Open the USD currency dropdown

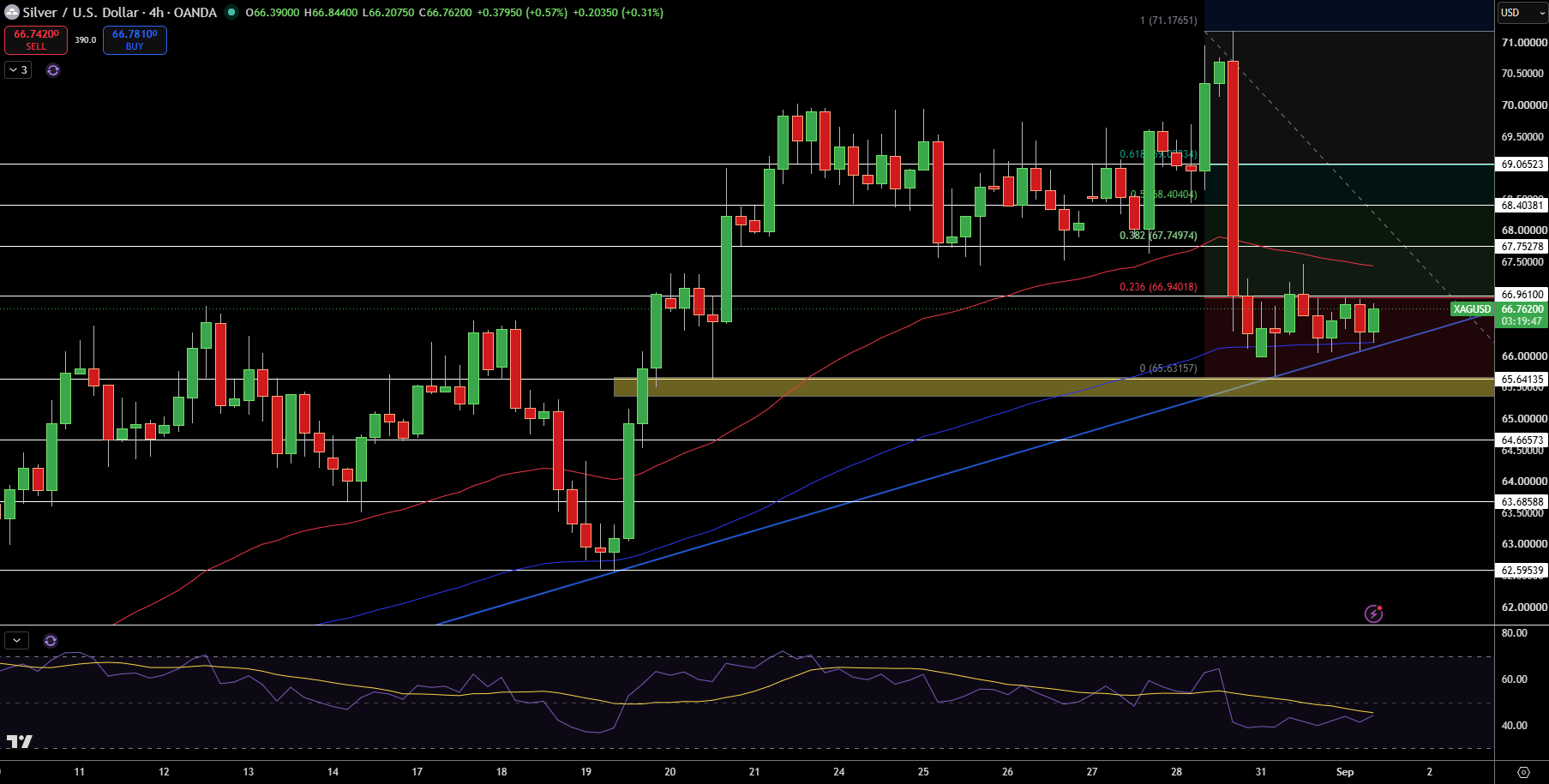pyautogui.click(x=1522, y=13)
